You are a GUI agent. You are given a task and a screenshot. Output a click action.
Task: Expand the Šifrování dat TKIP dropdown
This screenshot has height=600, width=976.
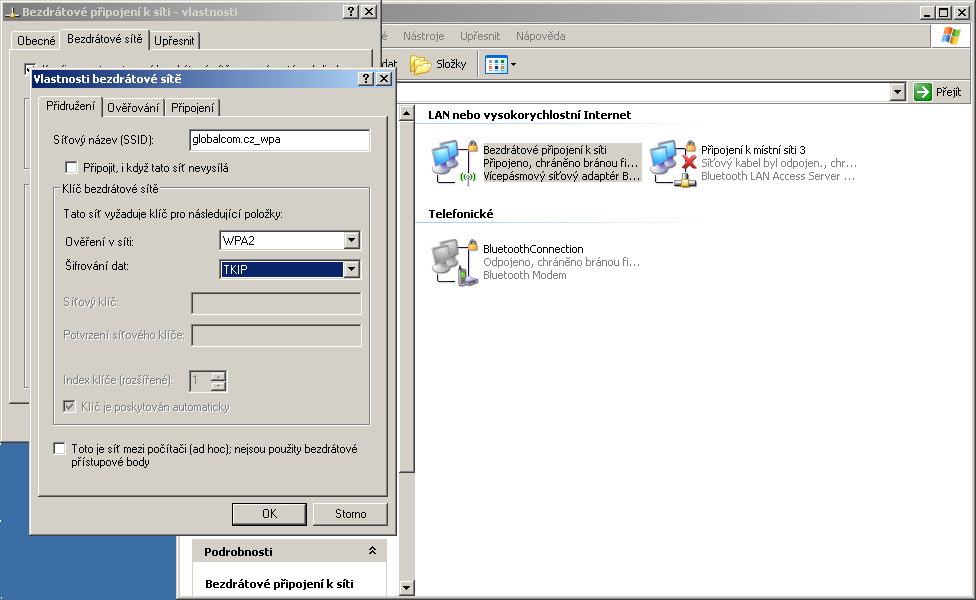point(351,269)
